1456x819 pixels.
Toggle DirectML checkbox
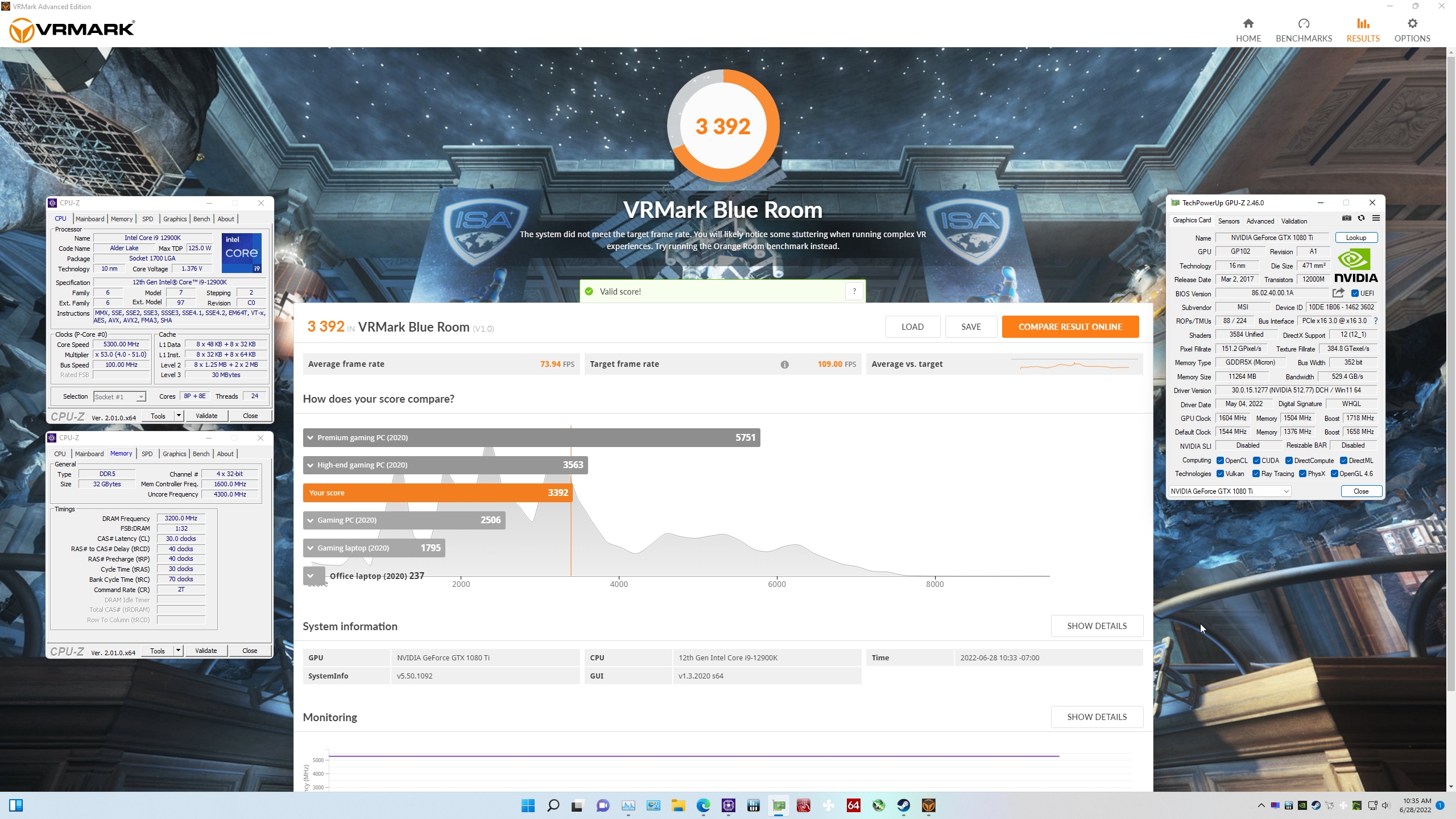pyautogui.click(x=1343, y=461)
